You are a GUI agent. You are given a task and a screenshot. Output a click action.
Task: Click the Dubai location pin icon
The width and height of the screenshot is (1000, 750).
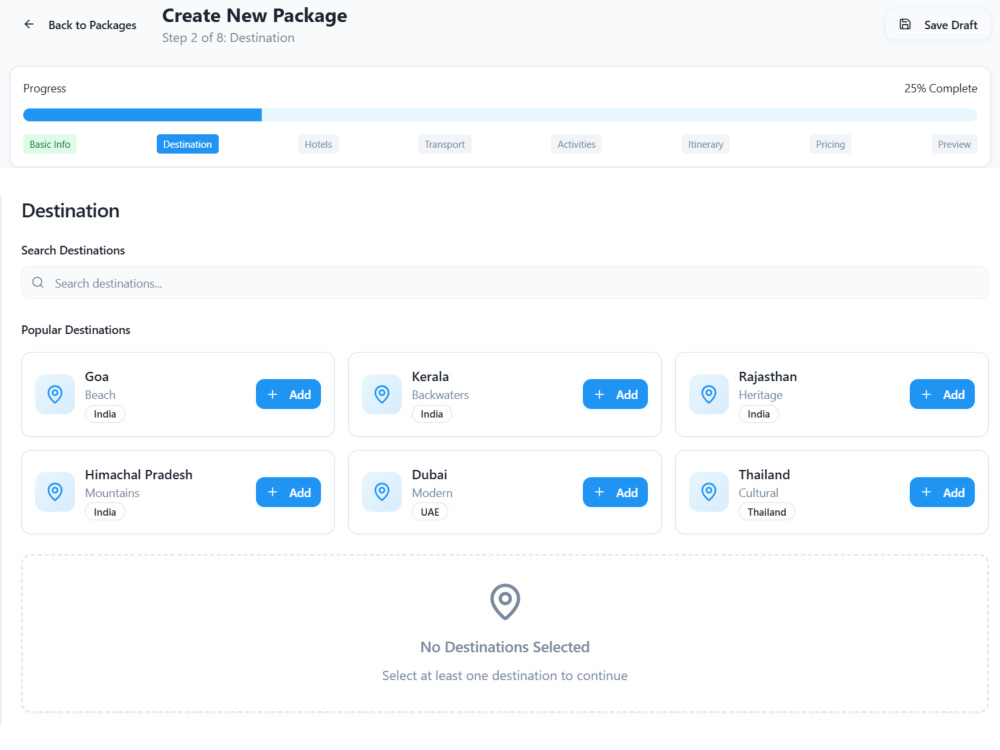pyautogui.click(x=381, y=492)
